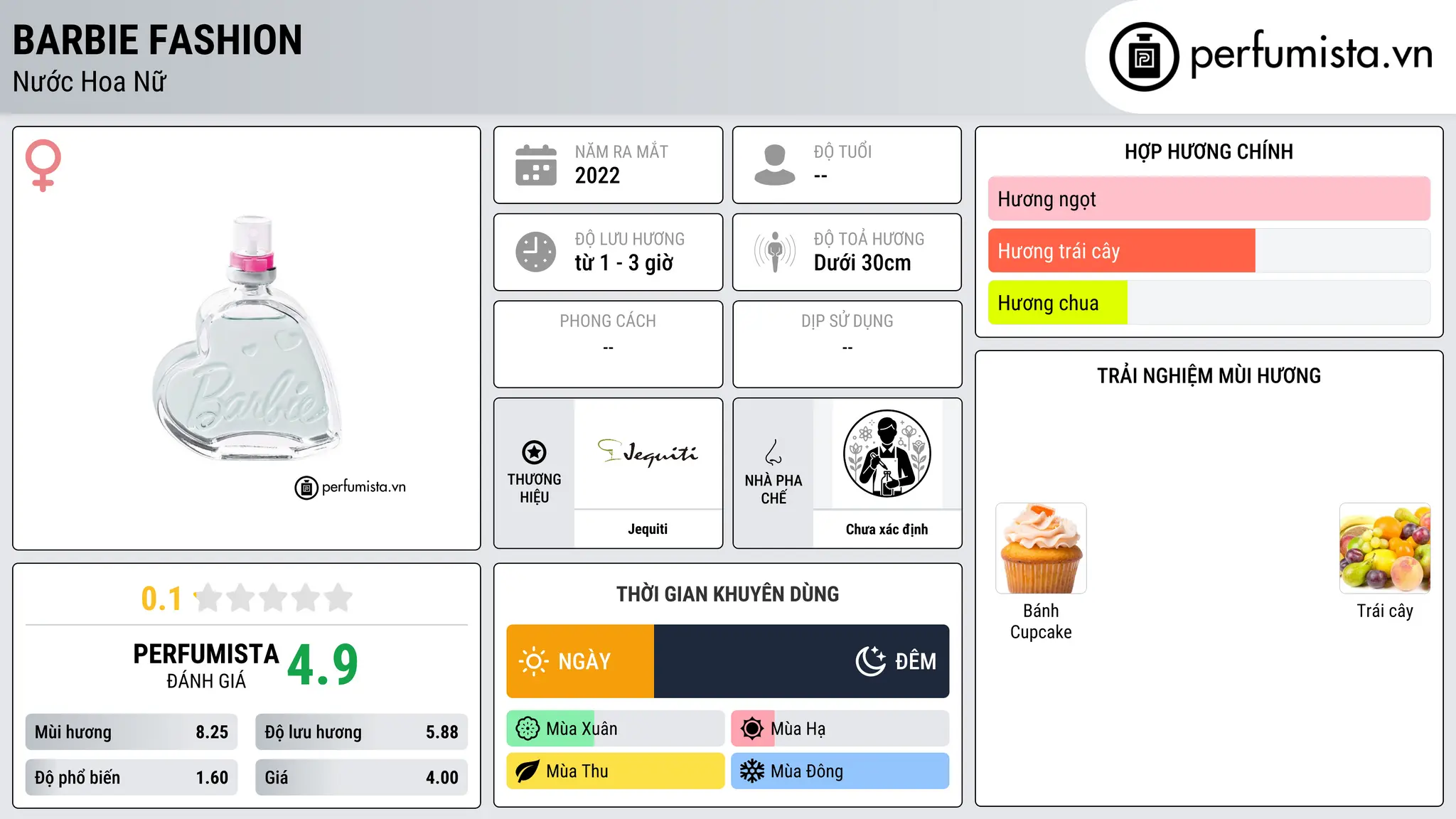Click the Bánh Cupcake caption
The width and height of the screenshot is (1456, 819).
tap(1041, 621)
